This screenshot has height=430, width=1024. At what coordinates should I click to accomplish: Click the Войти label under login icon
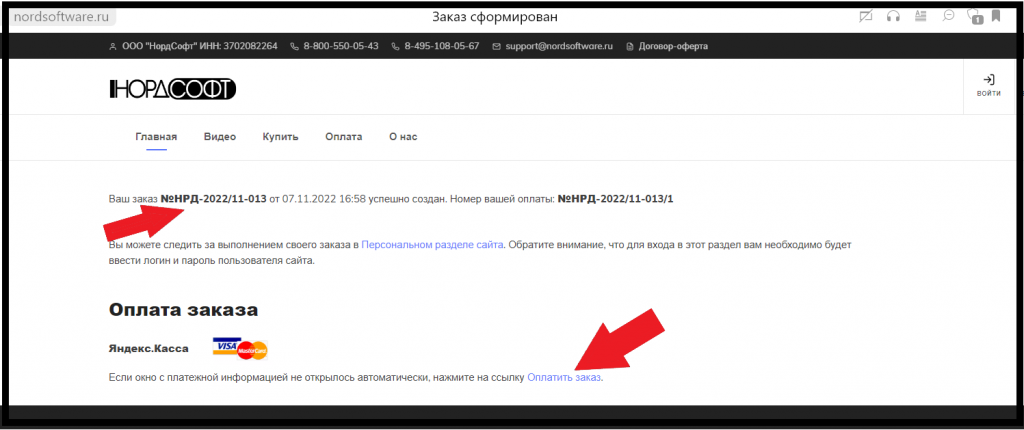point(989,93)
